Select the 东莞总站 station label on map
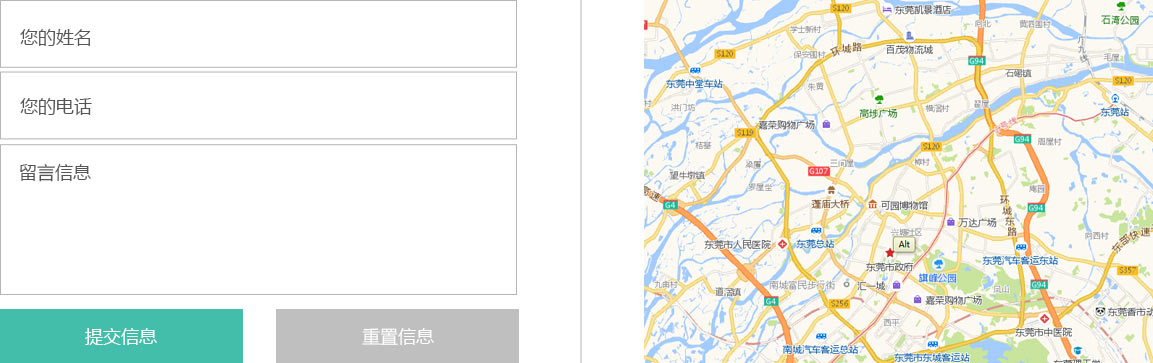1153x363 pixels. [815, 244]
